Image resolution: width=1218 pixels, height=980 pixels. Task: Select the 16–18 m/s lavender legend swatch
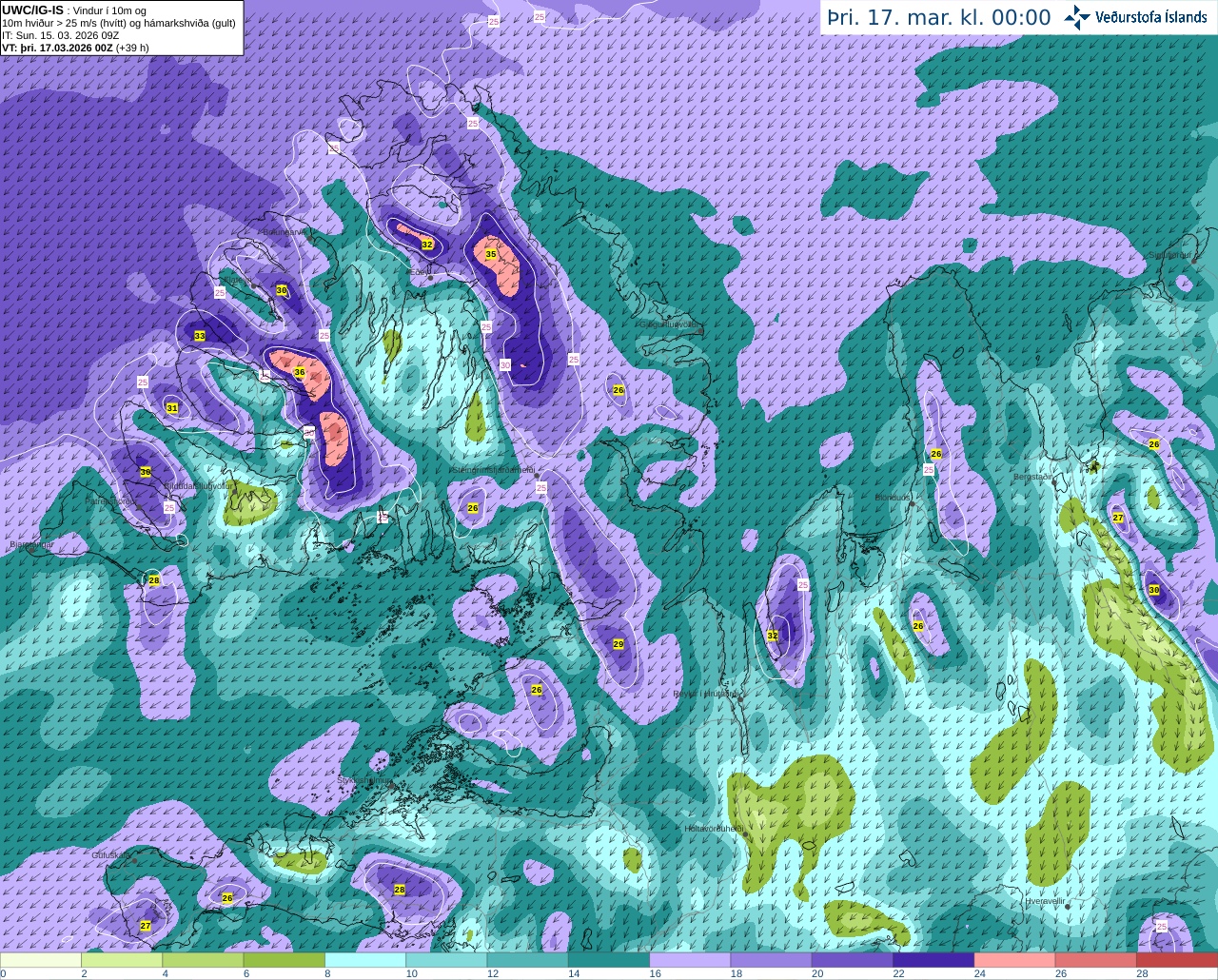(x=690, y=960)
